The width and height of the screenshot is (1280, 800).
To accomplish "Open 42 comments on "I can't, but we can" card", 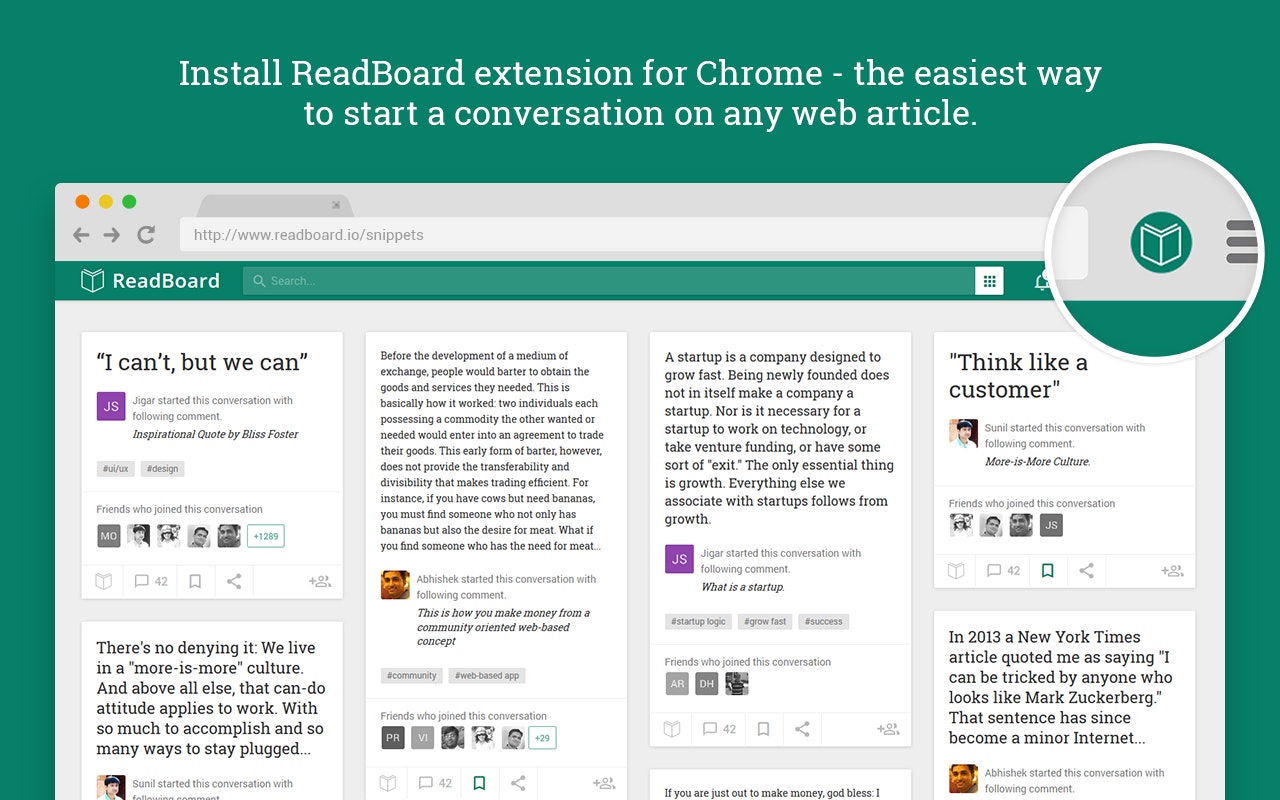I will [151, 581].
